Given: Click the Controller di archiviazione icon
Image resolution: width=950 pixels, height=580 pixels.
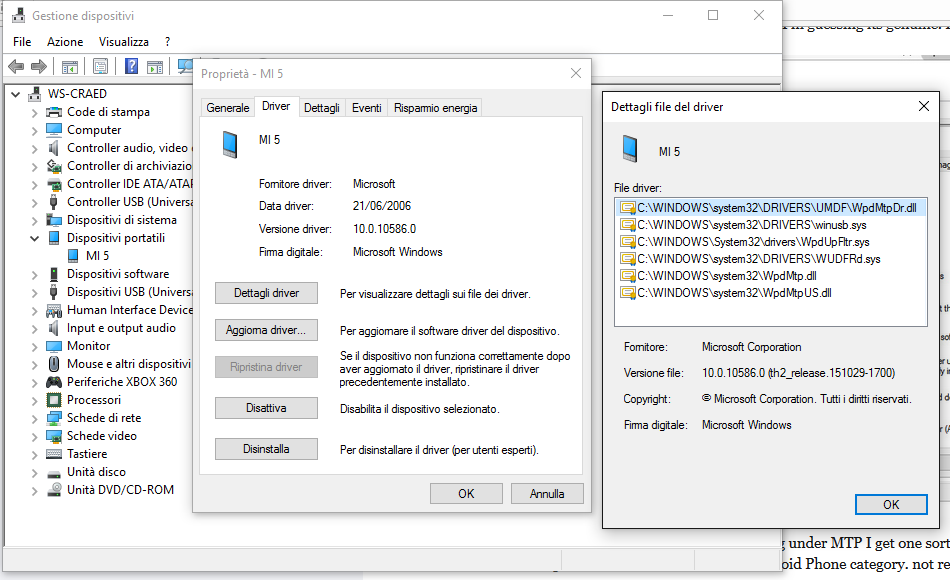Looking at the screenshot, I should point(54,166).
